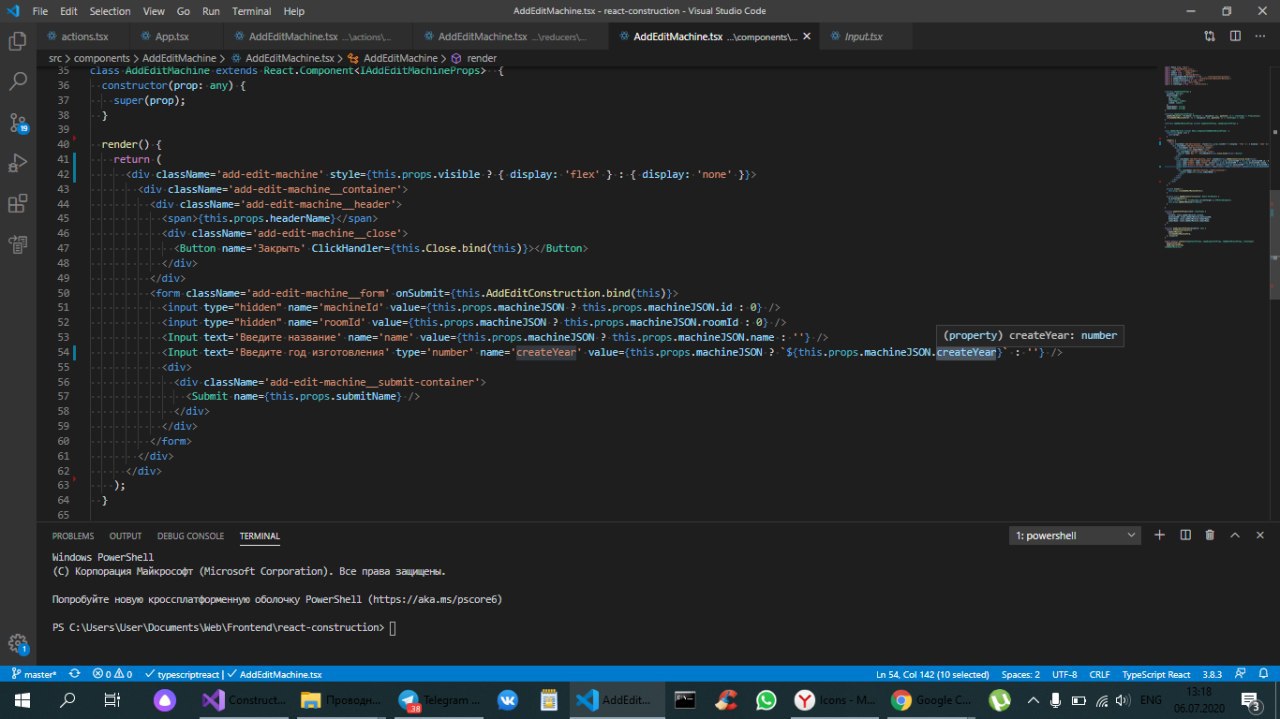
Task: Open the Run and Debug view
Action: click(x=17, y=163)
